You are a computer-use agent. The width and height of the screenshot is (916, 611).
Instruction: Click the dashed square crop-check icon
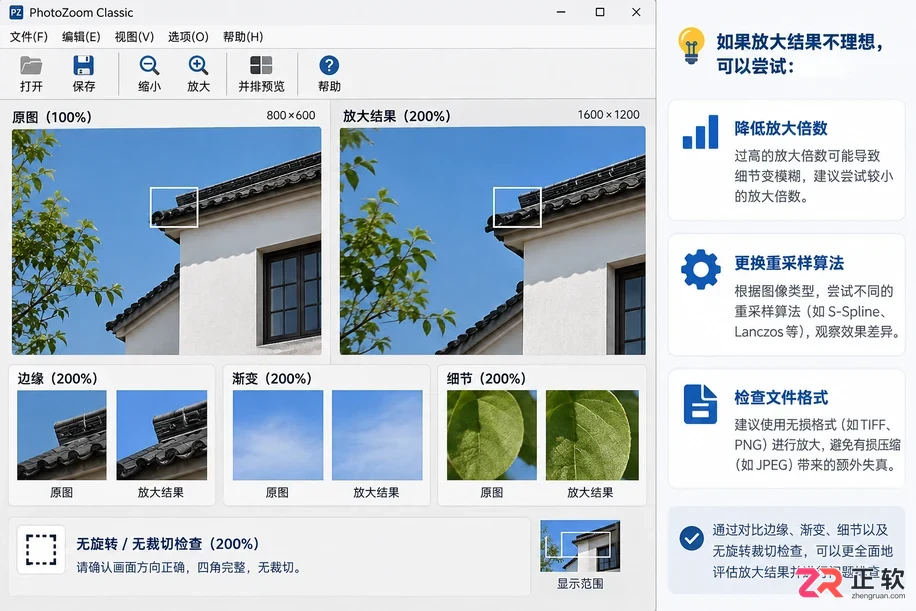point(41,550)
